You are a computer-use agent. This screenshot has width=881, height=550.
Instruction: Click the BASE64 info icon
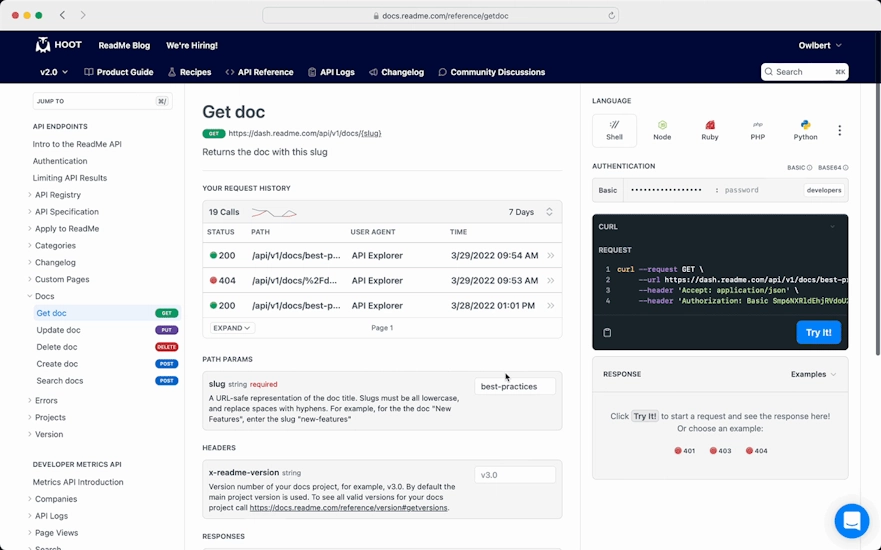(x=846, y=167)
